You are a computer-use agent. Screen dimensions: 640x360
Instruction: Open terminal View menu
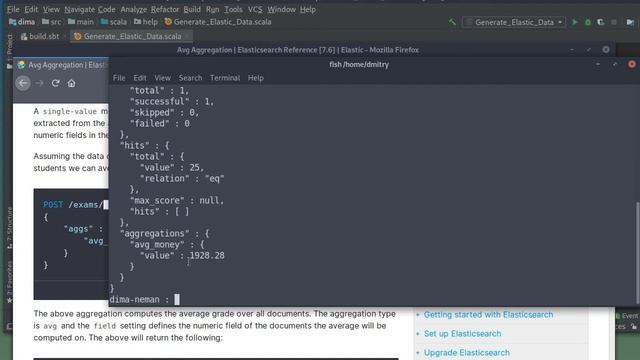162,78
